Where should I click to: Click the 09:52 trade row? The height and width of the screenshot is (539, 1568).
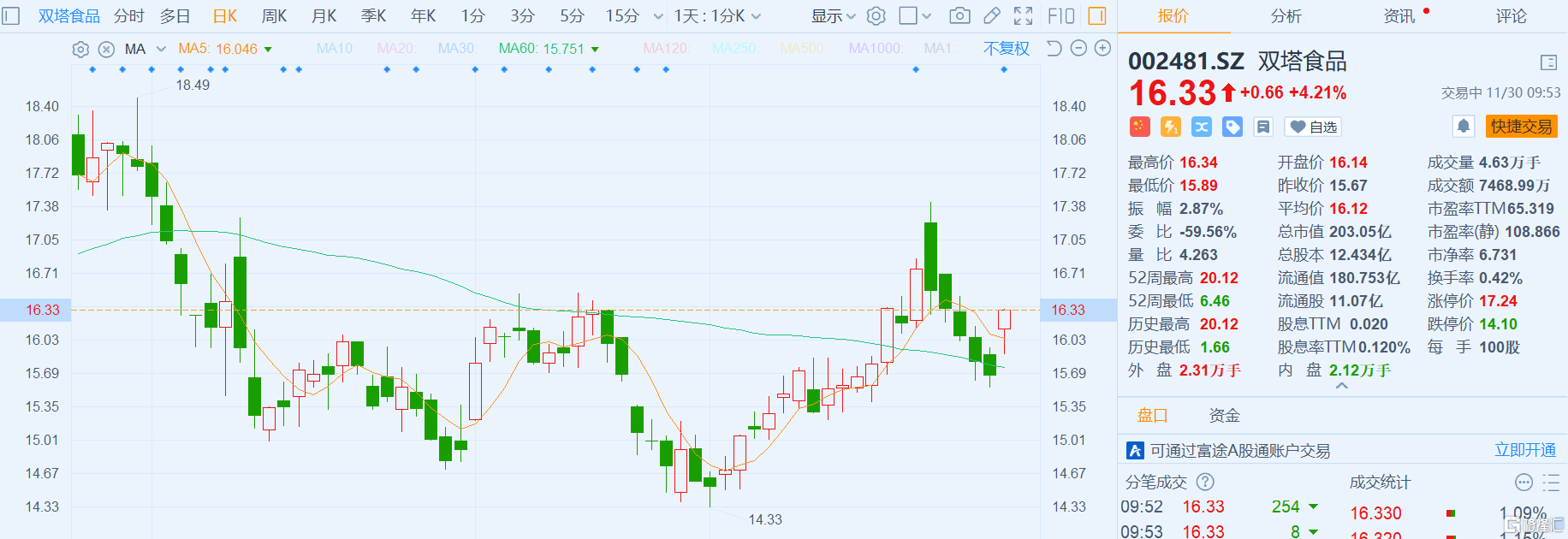click(x=1221, y=507)
